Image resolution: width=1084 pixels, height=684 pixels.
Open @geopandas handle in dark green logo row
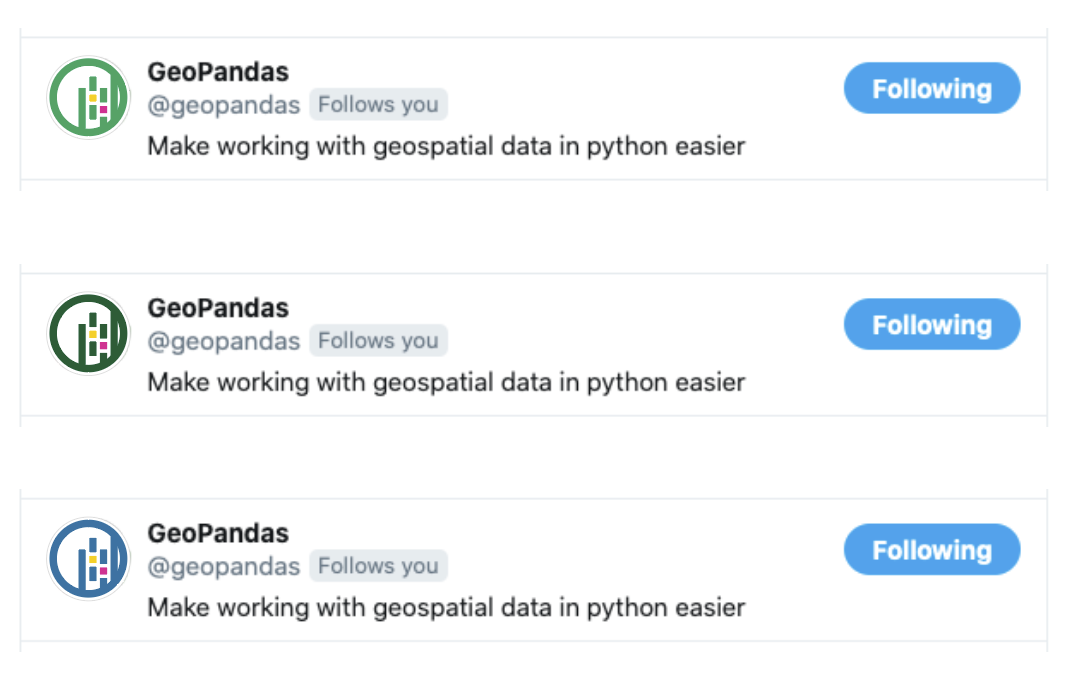(x=224, y=341)
